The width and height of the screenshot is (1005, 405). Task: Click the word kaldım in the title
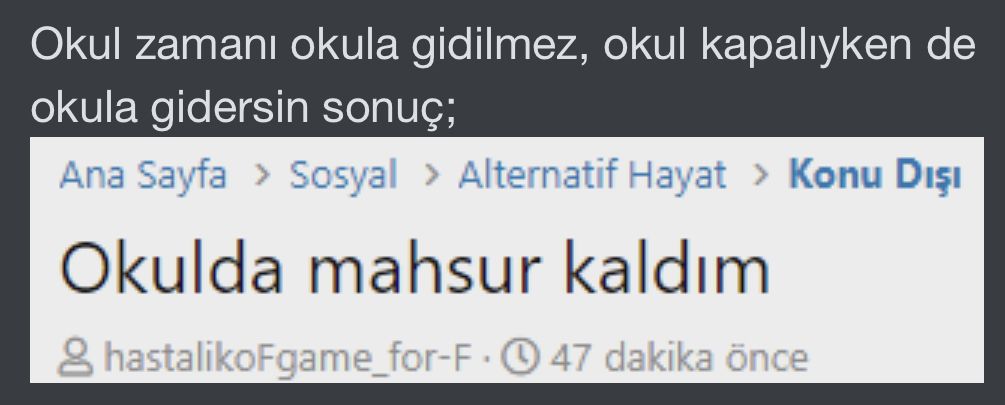click(667, 268)
